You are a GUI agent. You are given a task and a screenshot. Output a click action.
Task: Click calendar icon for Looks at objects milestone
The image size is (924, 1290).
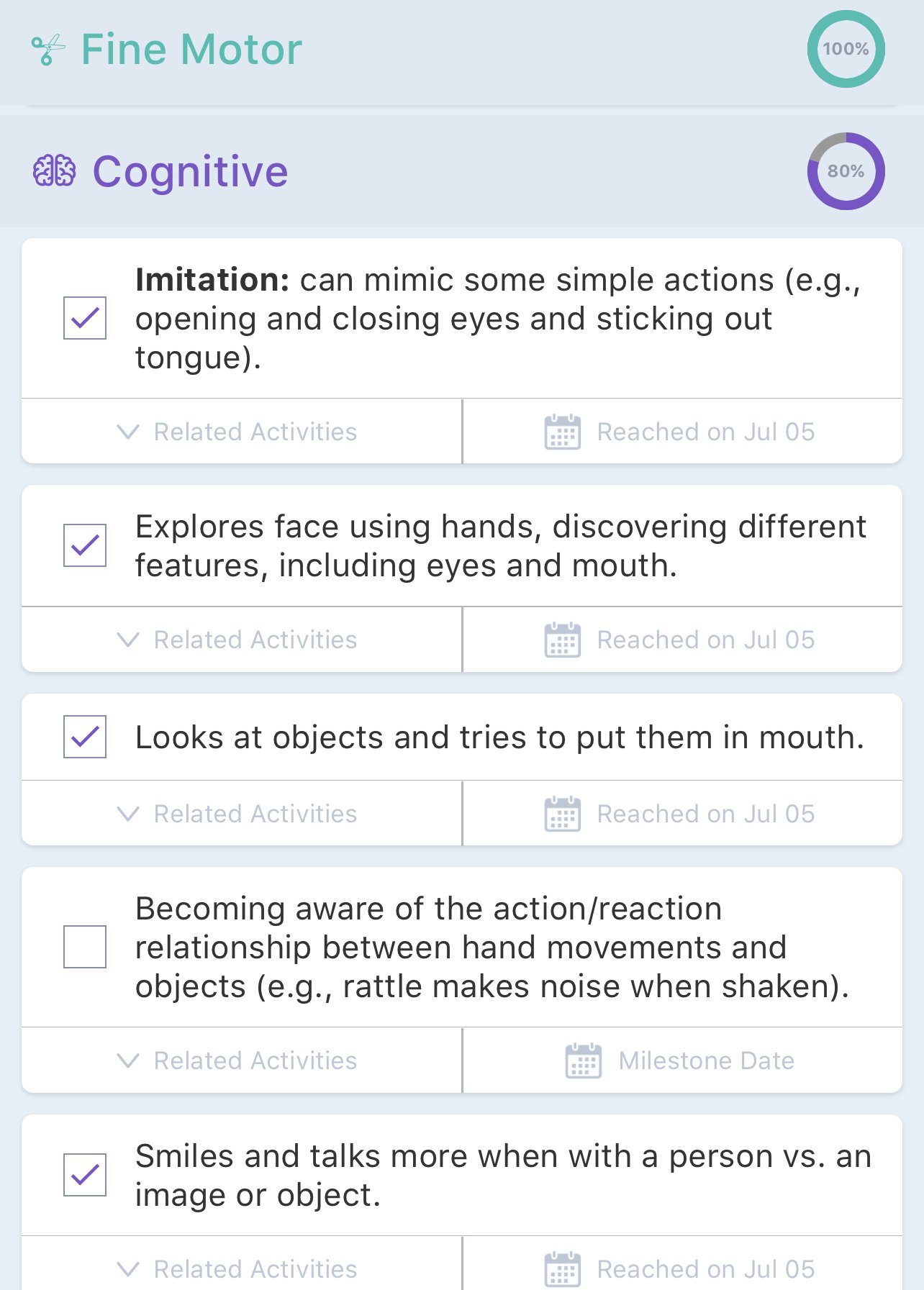coord(562,814)
